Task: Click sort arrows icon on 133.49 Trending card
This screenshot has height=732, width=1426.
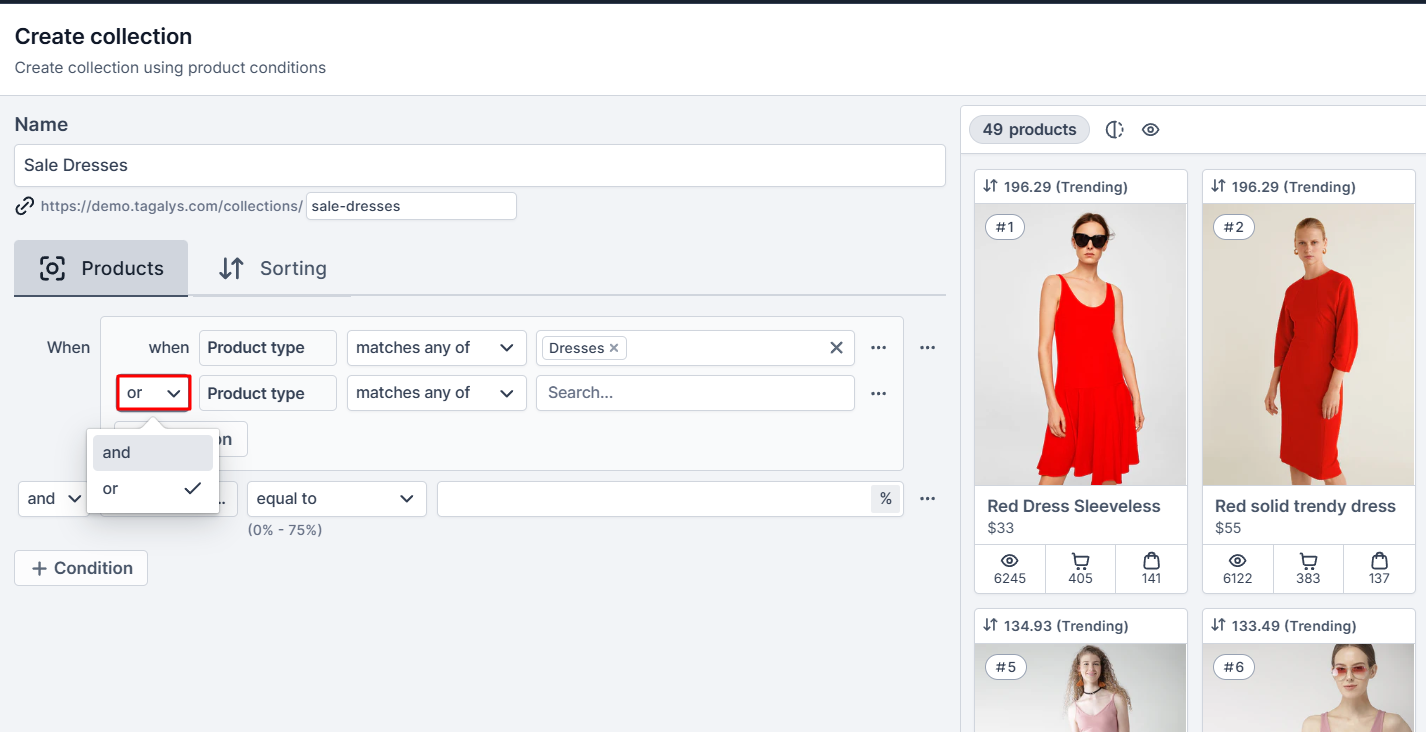Action: (x=1218, y=625)
